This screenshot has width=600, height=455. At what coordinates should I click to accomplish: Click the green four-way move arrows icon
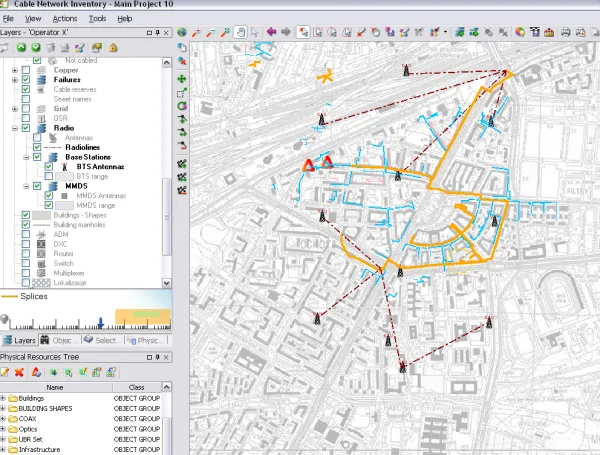pos(182,78)
